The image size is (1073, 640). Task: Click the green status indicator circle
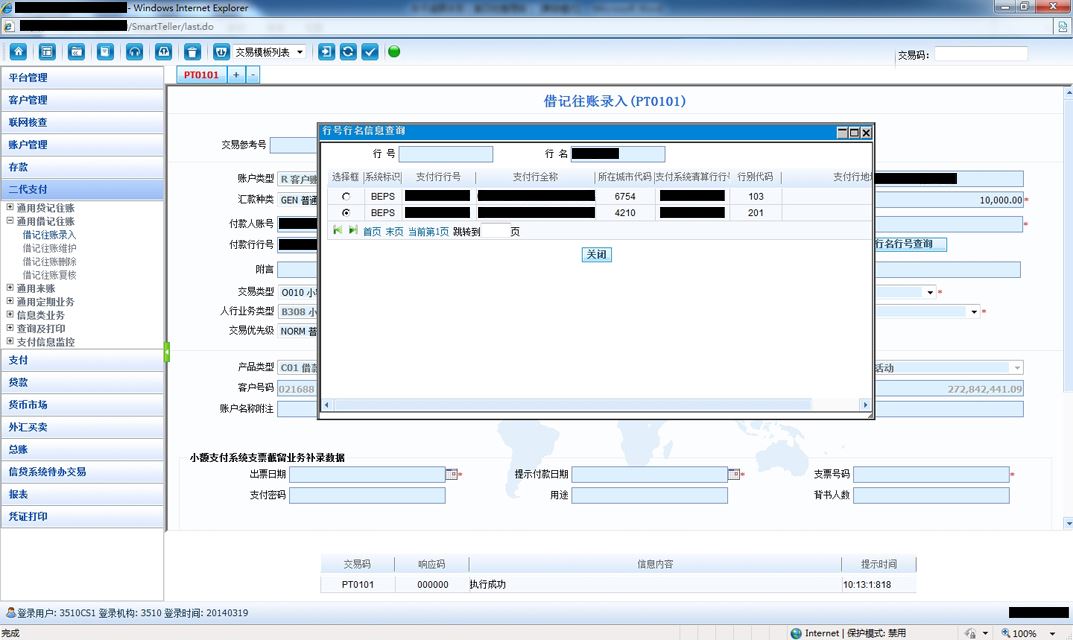[394, 51]
